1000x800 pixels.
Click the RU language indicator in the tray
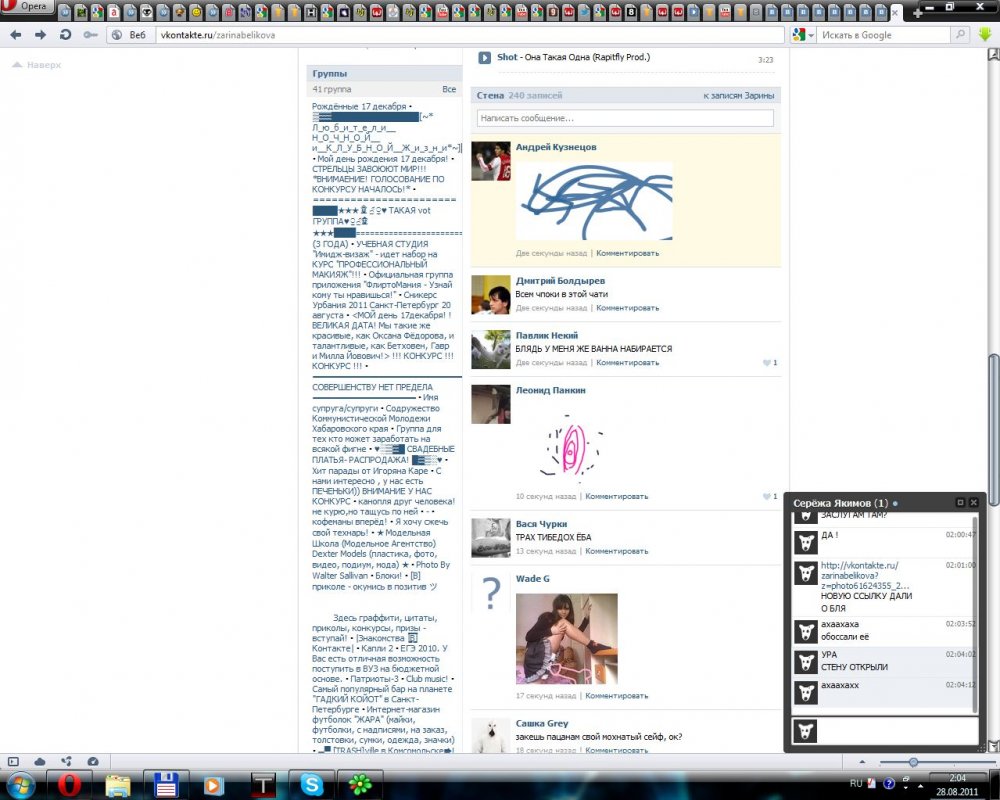[856, 783]
